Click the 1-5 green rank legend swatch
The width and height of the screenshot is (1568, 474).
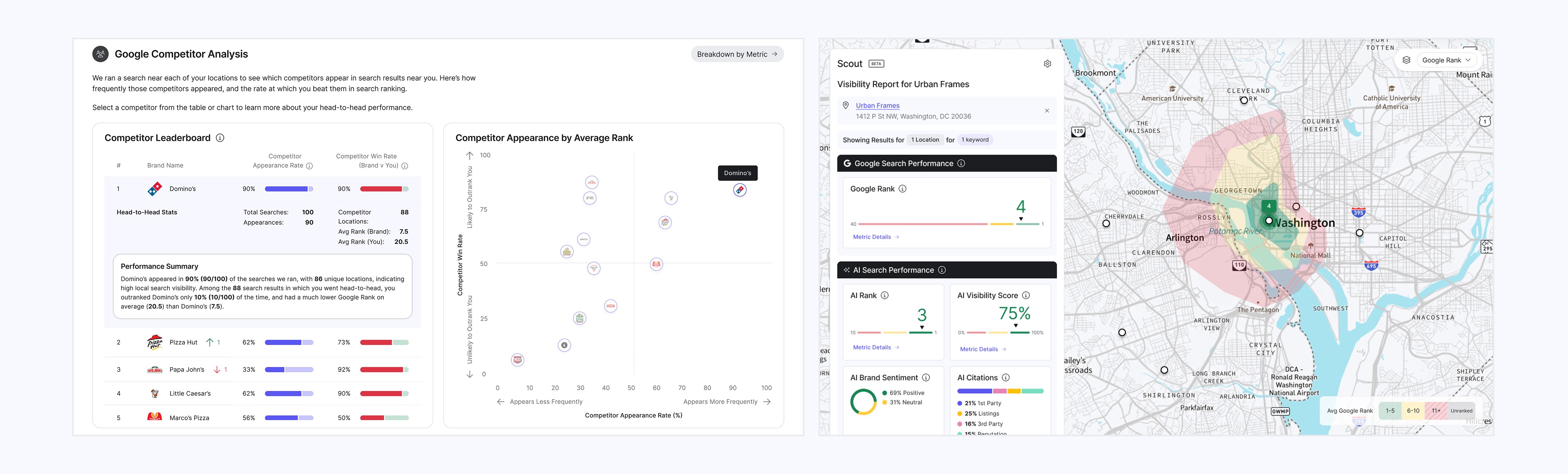point(1390,411)
